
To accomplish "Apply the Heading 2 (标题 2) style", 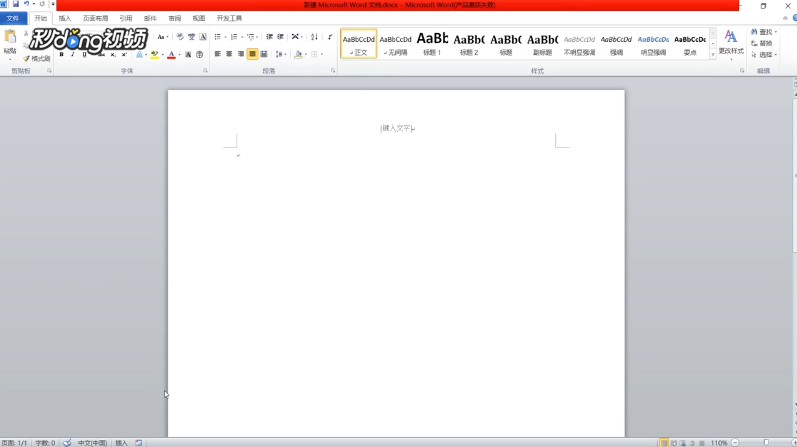I will (x=469, y=44).
